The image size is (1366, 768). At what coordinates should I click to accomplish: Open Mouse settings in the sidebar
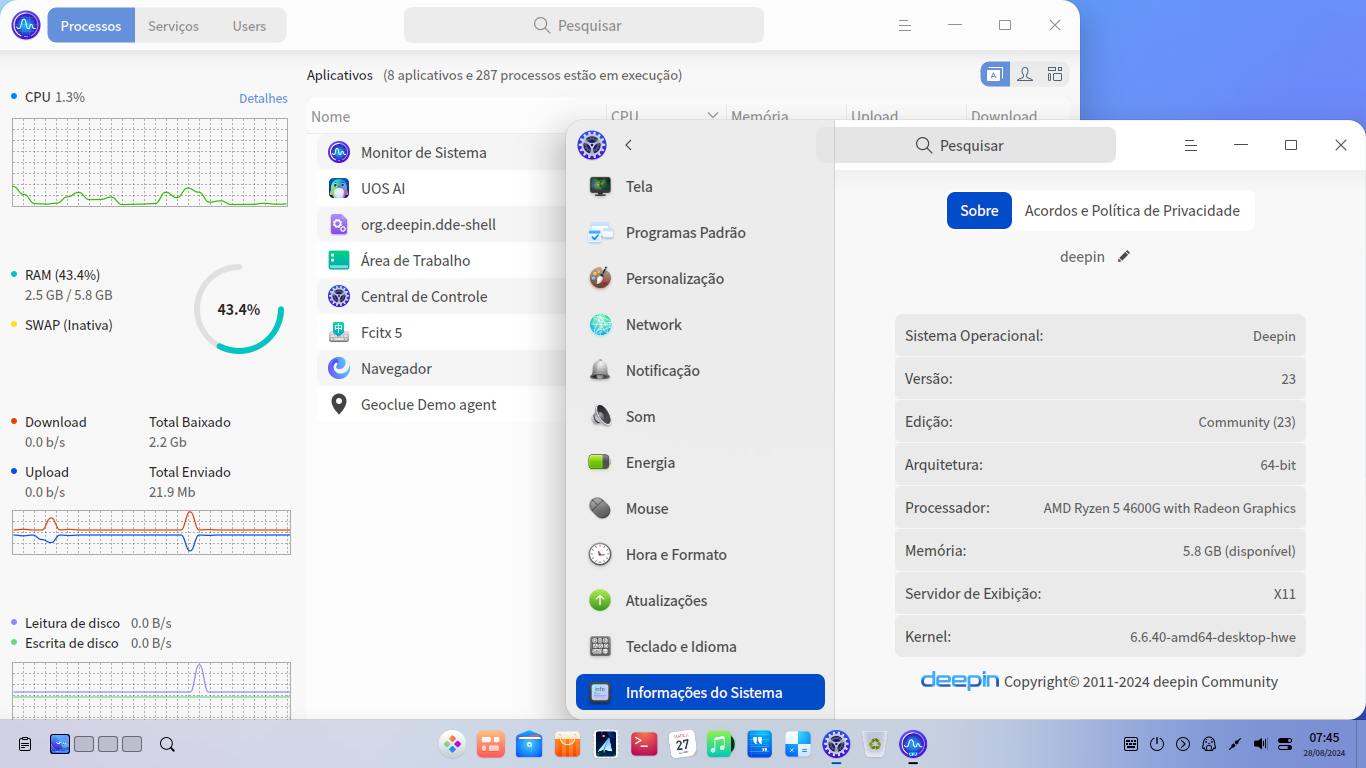pyautogui.click(x=700, y=509)
